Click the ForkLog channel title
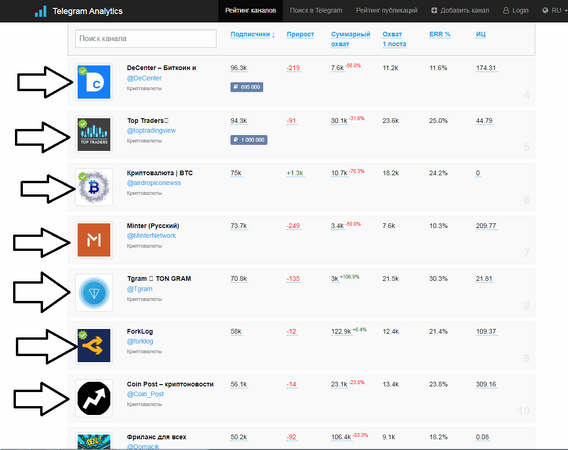The width and height of the screenshot is (568, 450). [x=140, y=332]
